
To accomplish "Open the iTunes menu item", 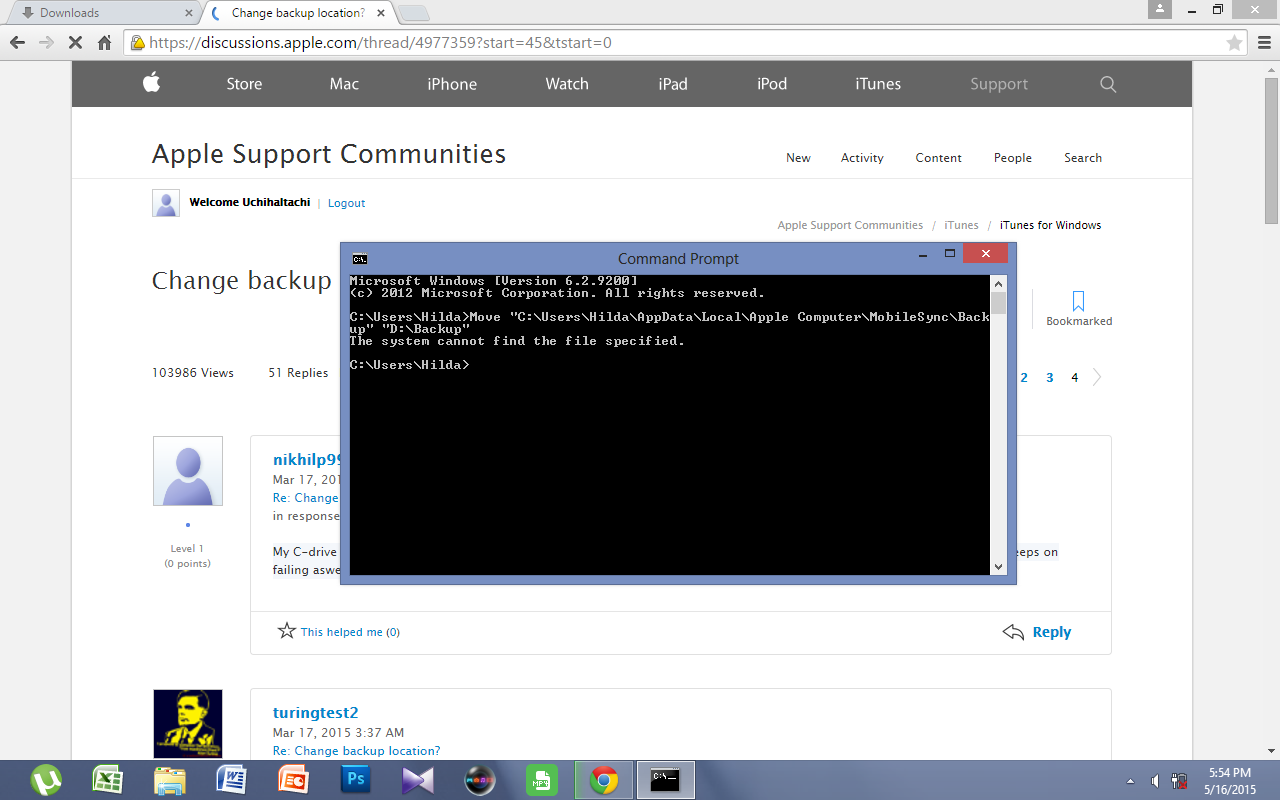I will (878, 84).
